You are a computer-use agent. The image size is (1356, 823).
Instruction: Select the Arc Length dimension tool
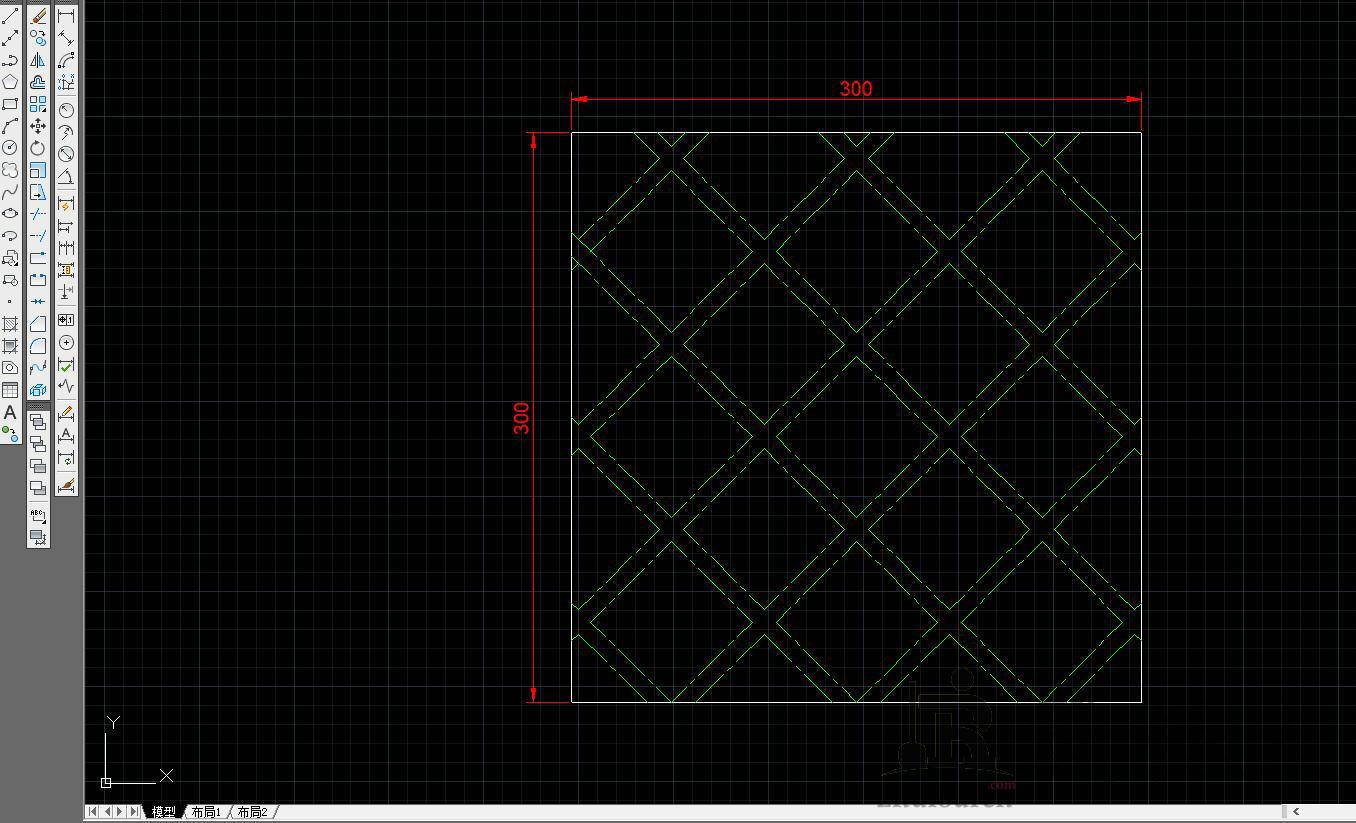click(66, 60)
